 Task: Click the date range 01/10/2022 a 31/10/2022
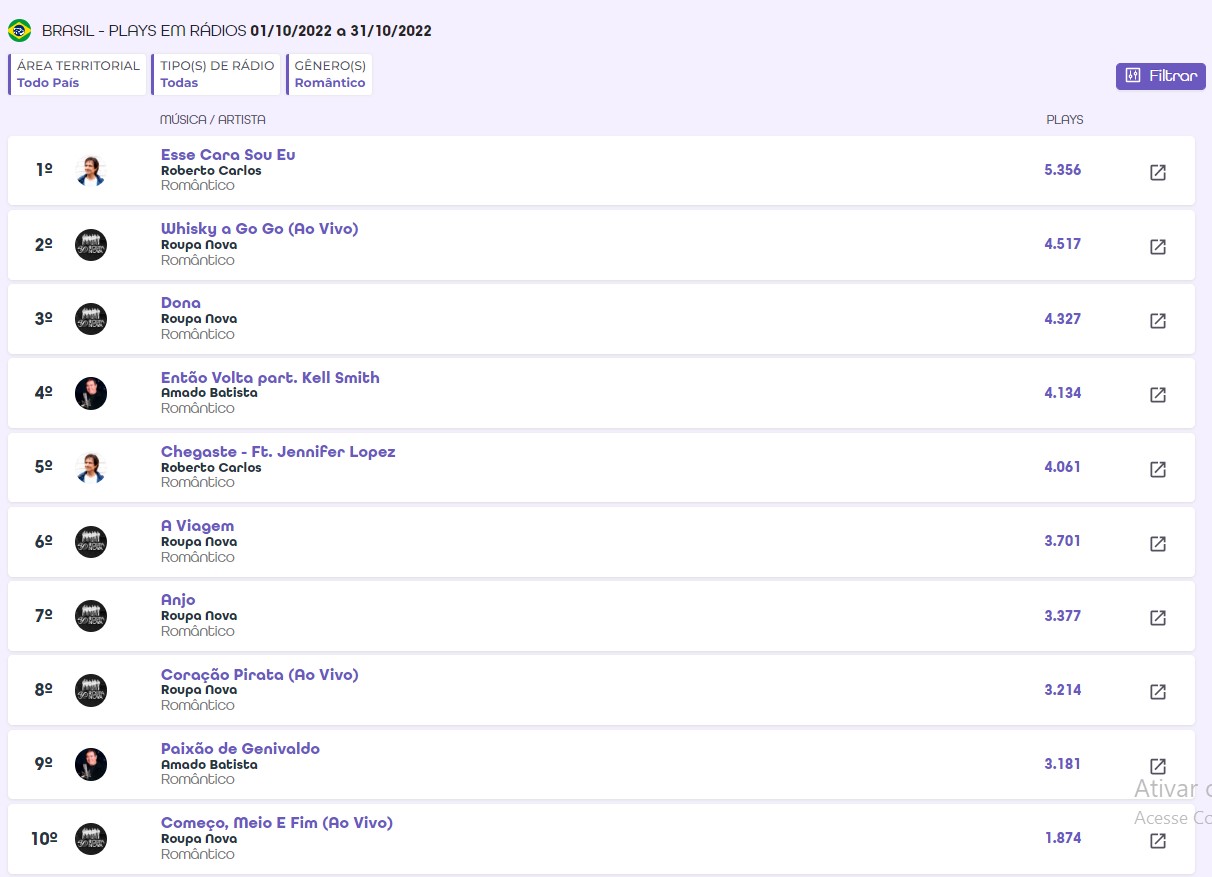tap(341, 31)
